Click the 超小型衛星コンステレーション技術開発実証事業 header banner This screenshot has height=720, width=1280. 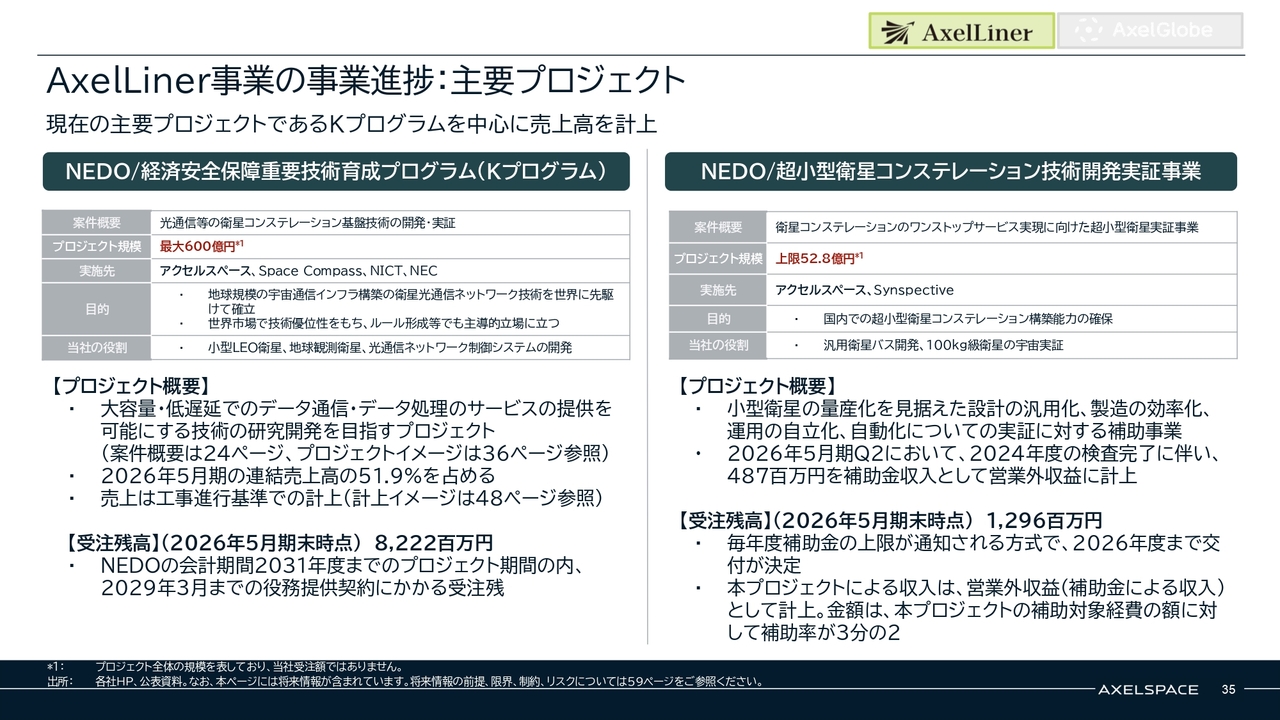pos(951,171)
